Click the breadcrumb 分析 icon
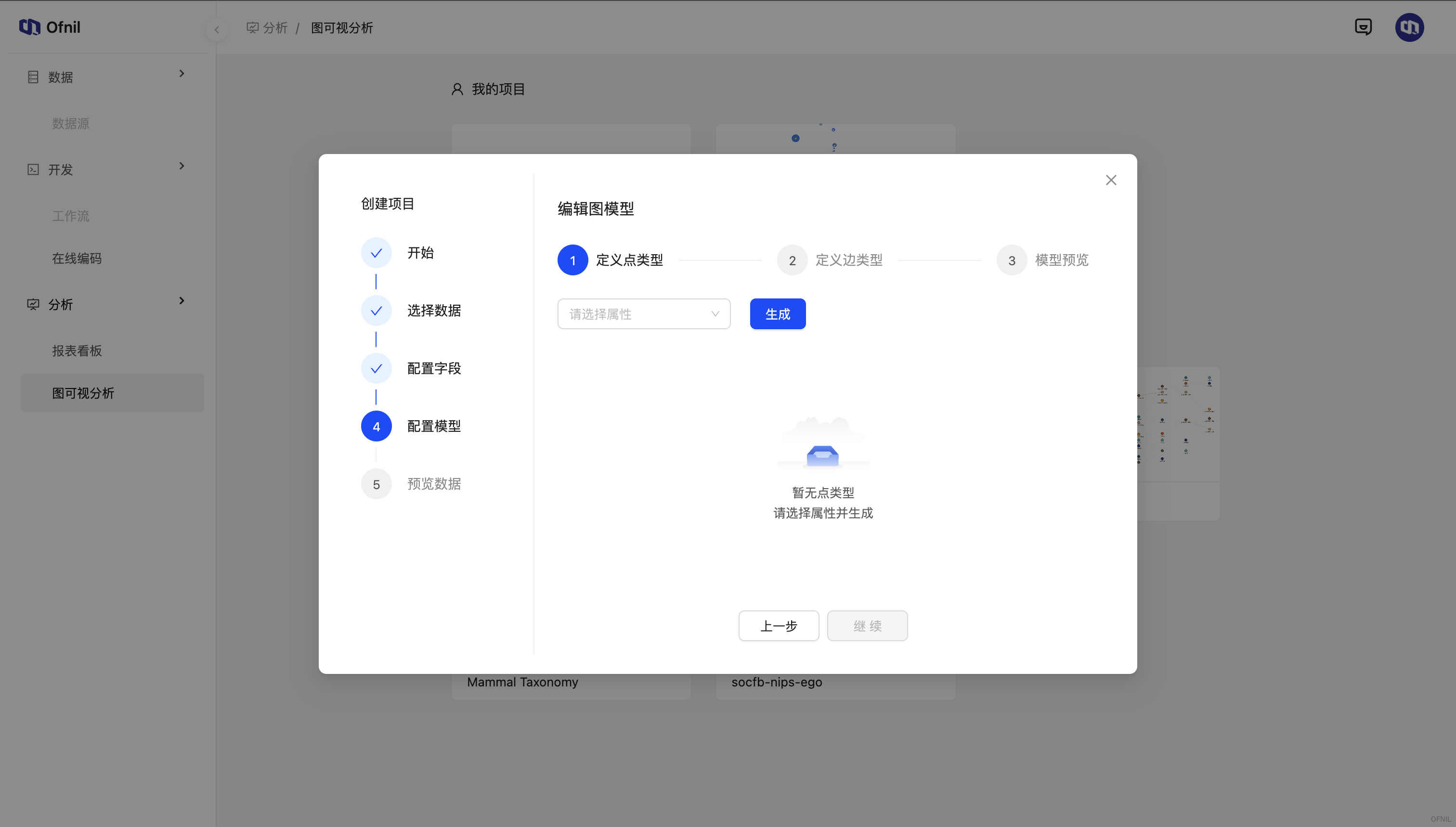Image resolution: width=1456 pixels, height=827 pixels. [252, 27]
